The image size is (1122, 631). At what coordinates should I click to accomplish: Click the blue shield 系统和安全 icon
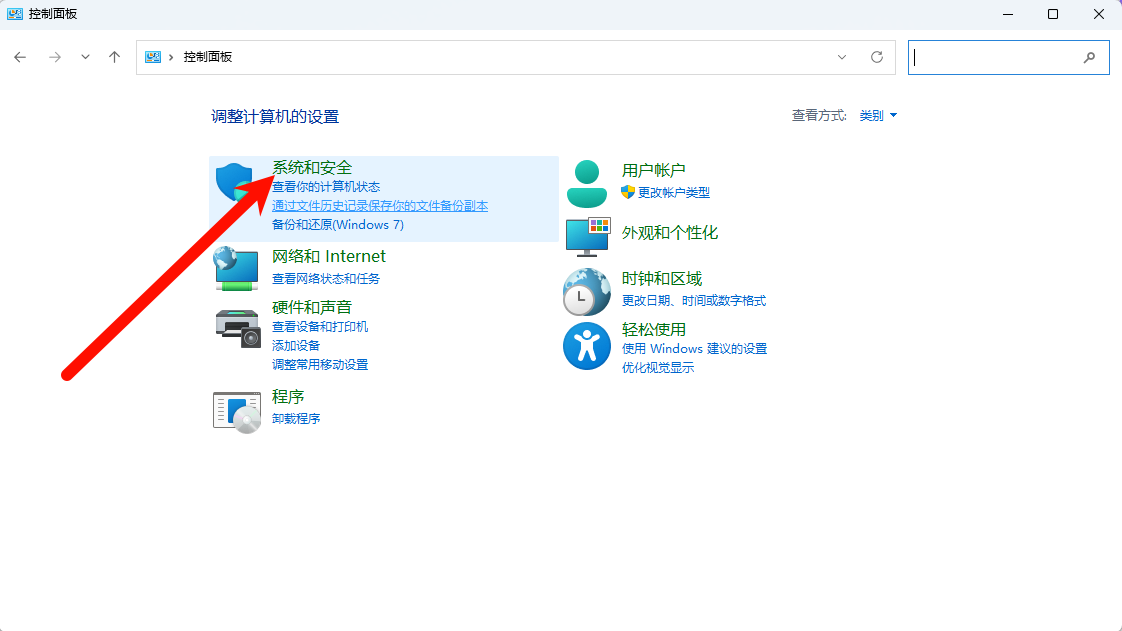[235, 182]
